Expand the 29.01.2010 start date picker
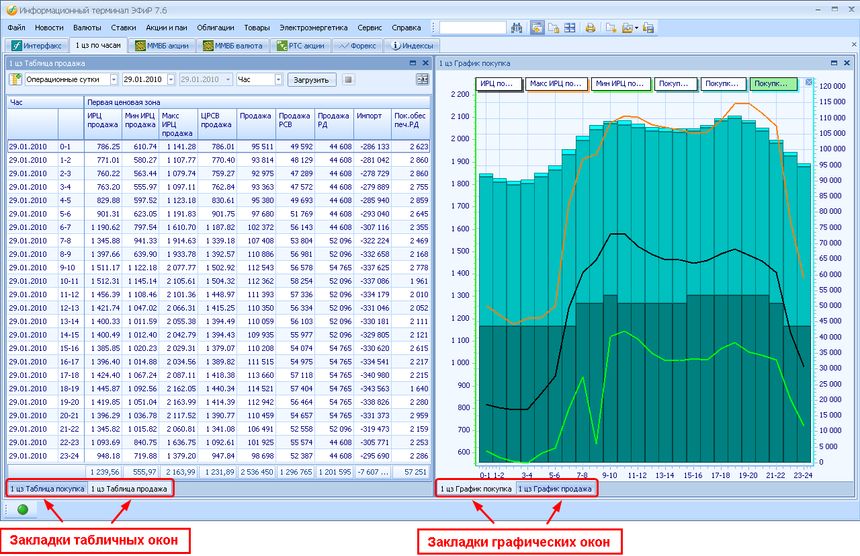860x556 pixels. point(171,79)
